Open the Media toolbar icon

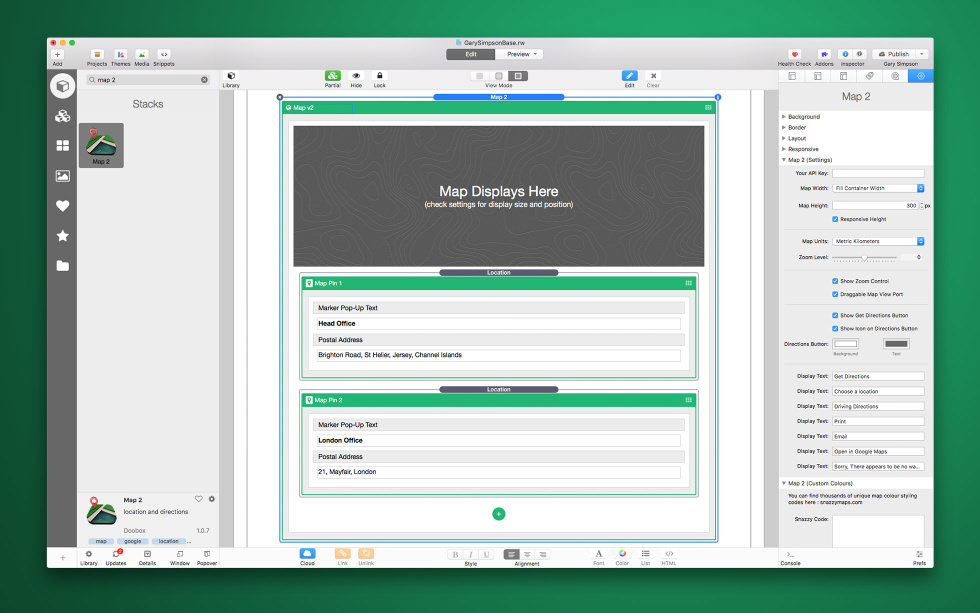pyautogui.click(x=142, y=54)
